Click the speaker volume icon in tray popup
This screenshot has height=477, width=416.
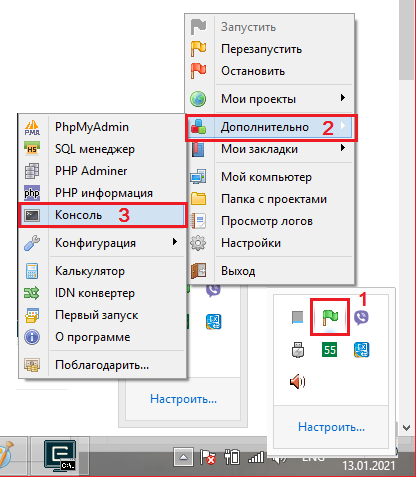[x=298, y=381]
